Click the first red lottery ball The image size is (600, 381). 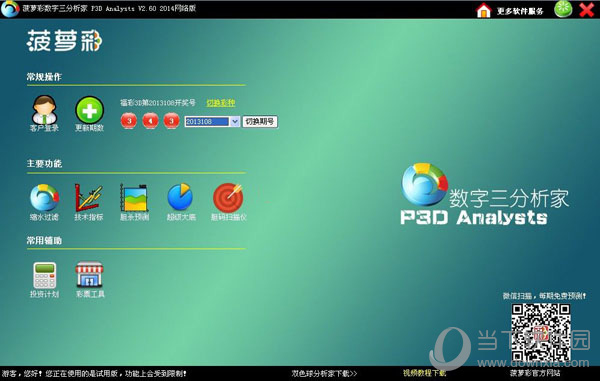129,121
